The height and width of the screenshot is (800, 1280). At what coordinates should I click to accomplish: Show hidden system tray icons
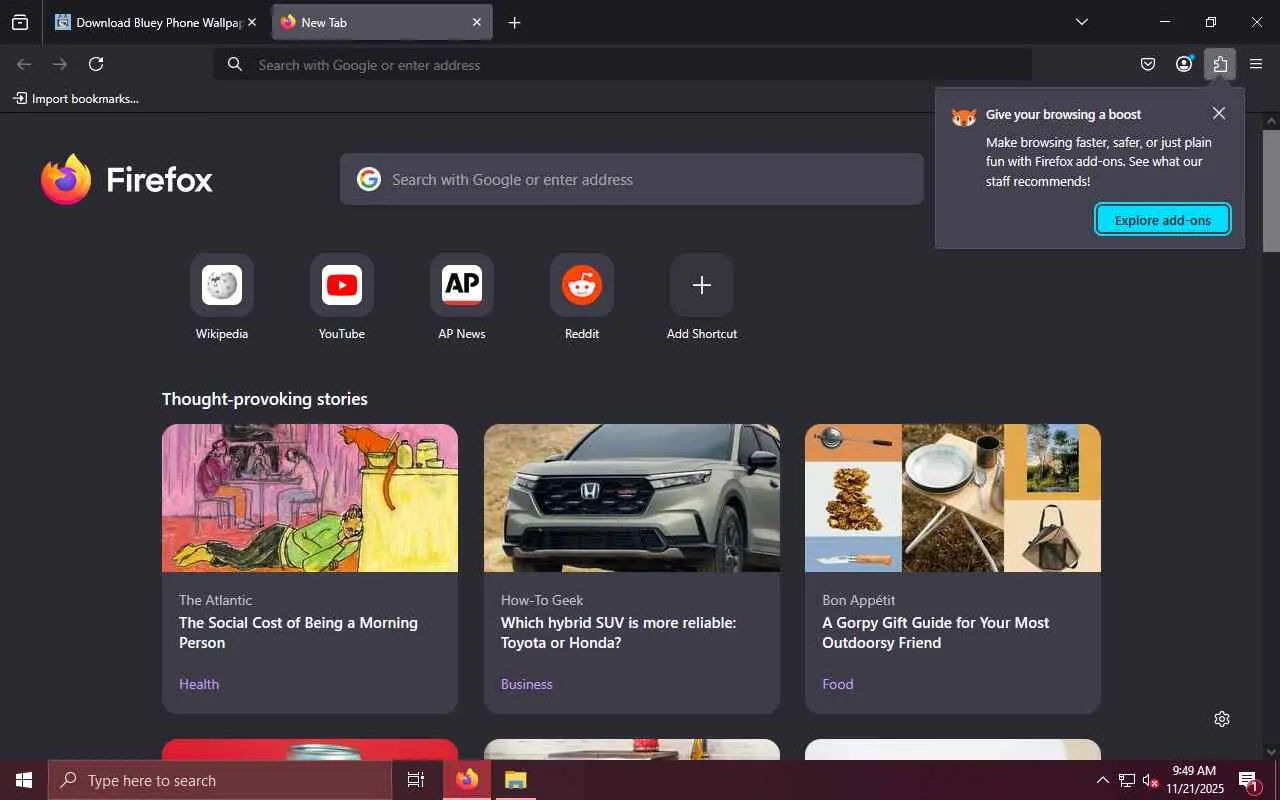click(x=1102, y=780)
